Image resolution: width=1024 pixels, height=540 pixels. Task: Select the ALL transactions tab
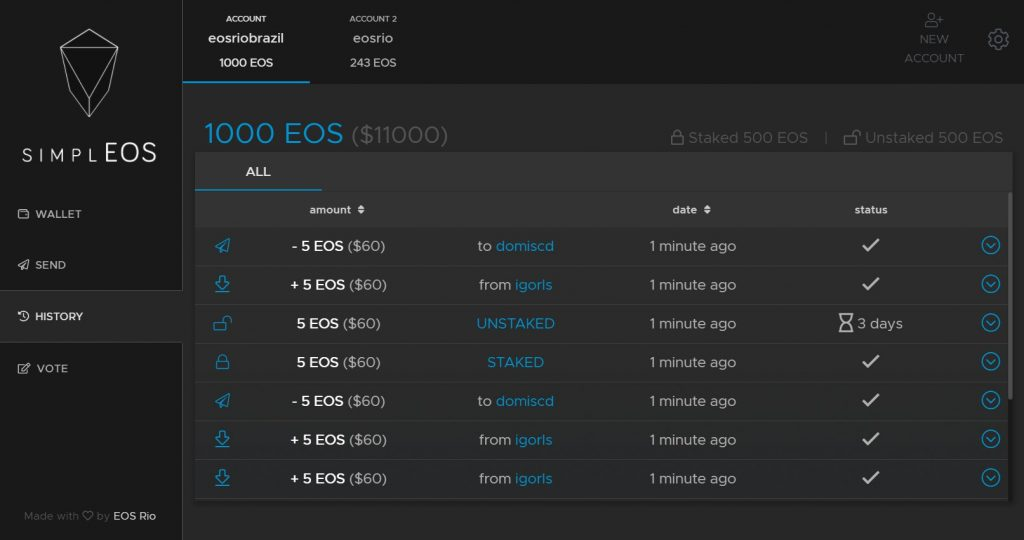pyautogui.click(x=258, y=172)
